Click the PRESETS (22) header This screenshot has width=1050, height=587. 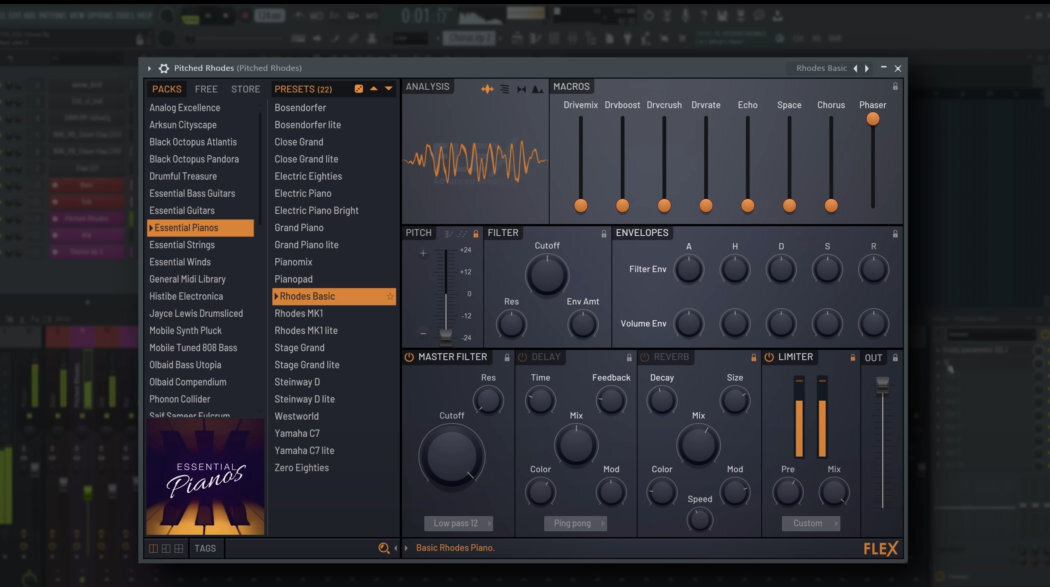[x=303, y=89]
